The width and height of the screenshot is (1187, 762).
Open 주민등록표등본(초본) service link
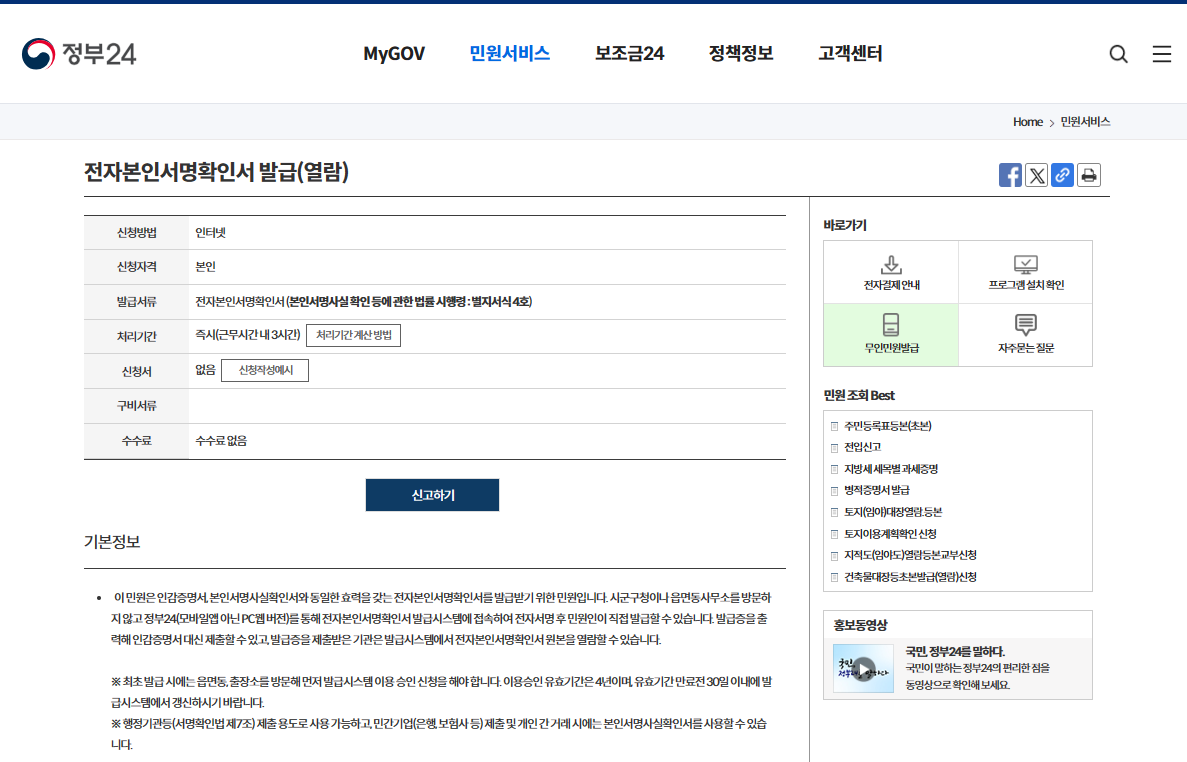[x=887, y=425]
